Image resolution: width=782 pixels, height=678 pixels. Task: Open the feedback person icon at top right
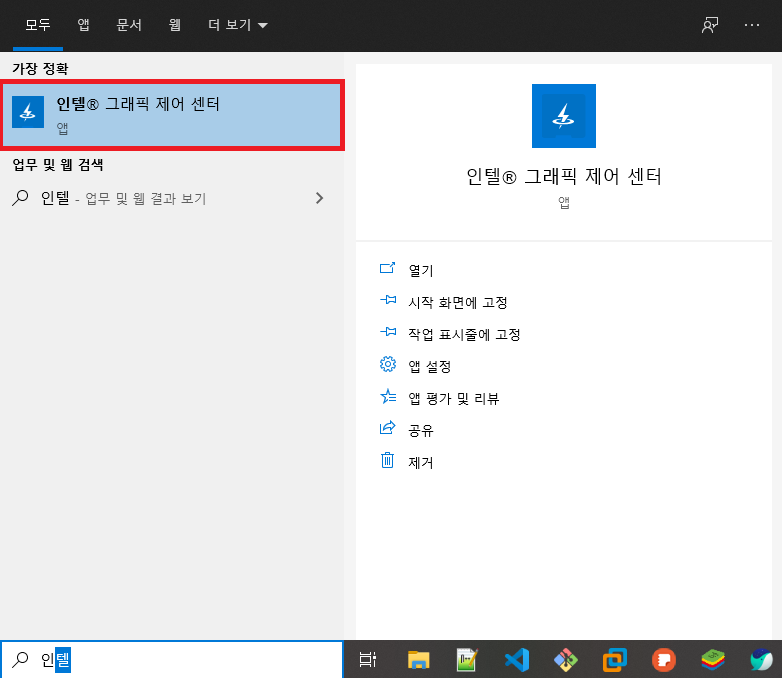(x=710, y=25)
